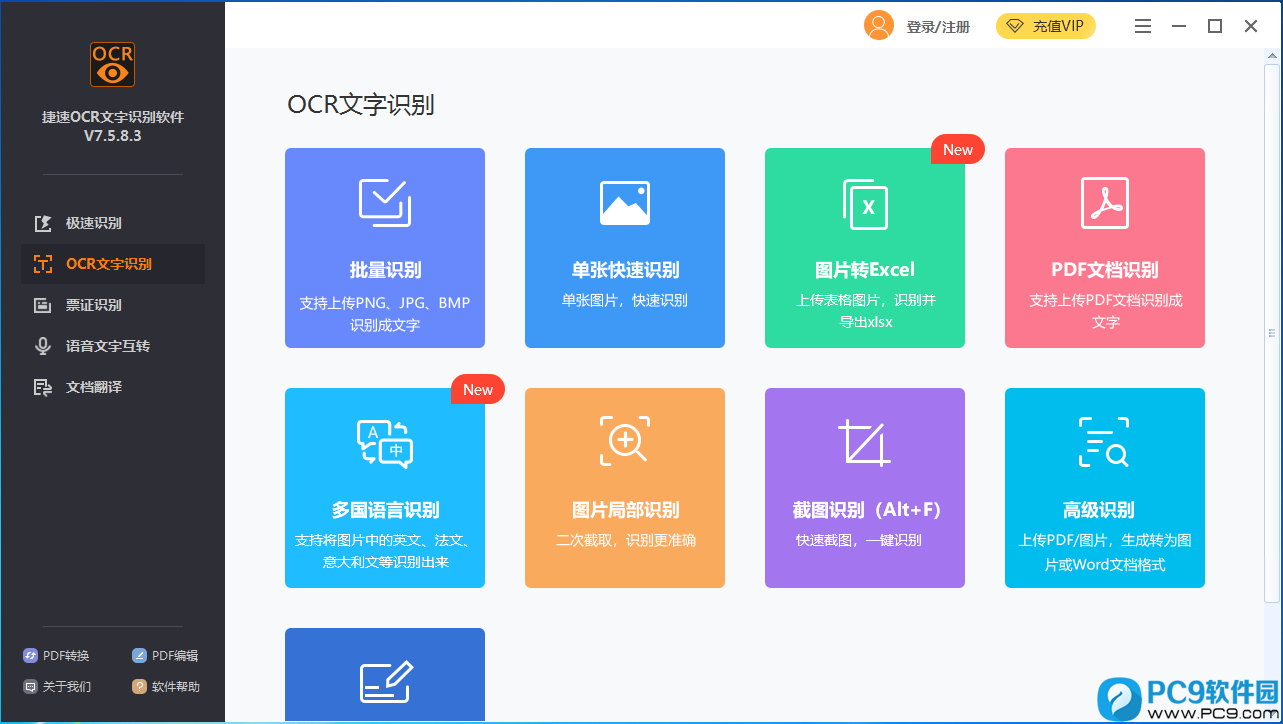Click '支持将图片中的英文、法文、意大利文等识别出来' description

pyautogui.click(x=385, y=551)
